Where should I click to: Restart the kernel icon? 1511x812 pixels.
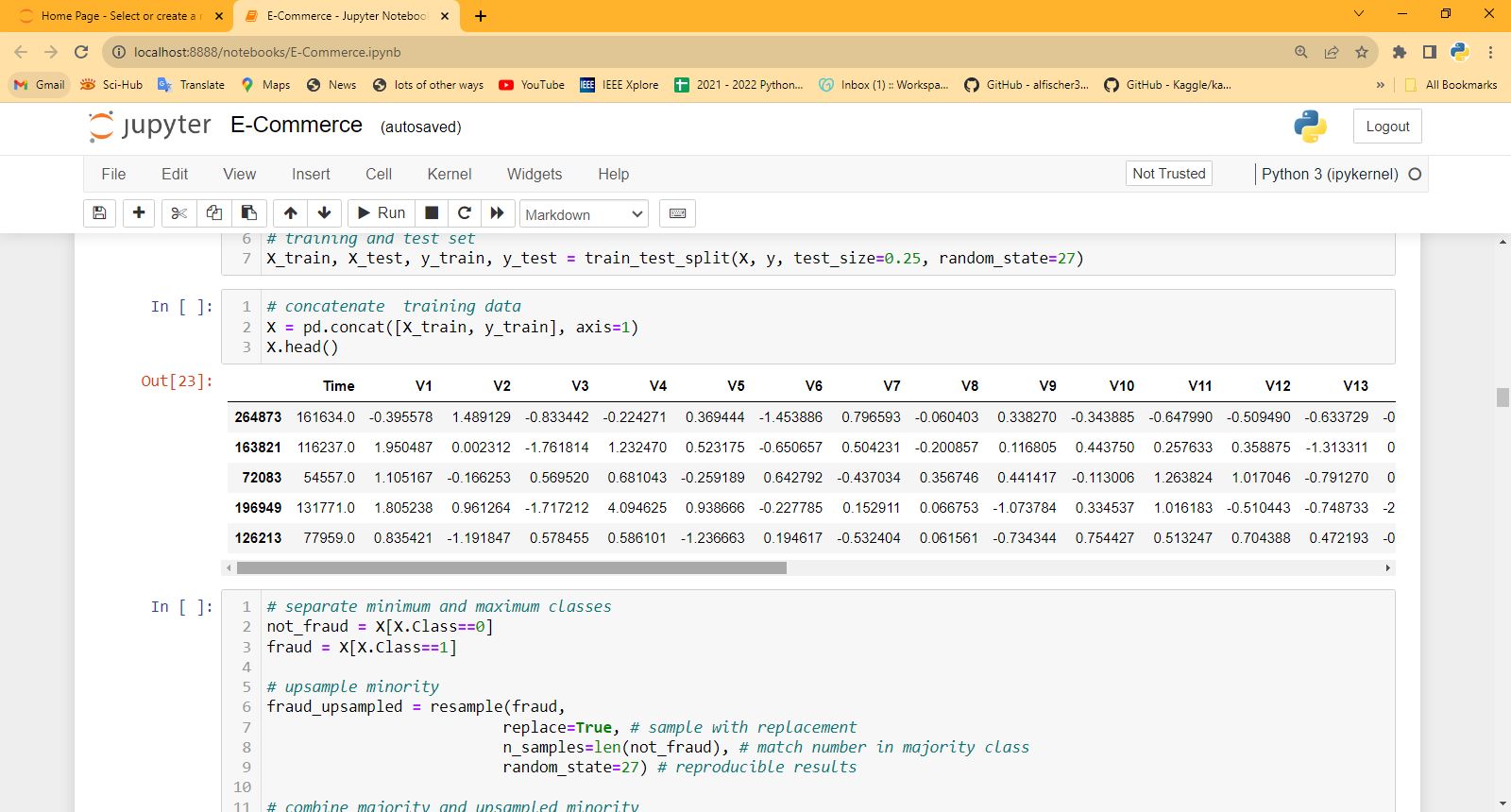[465, 213]
